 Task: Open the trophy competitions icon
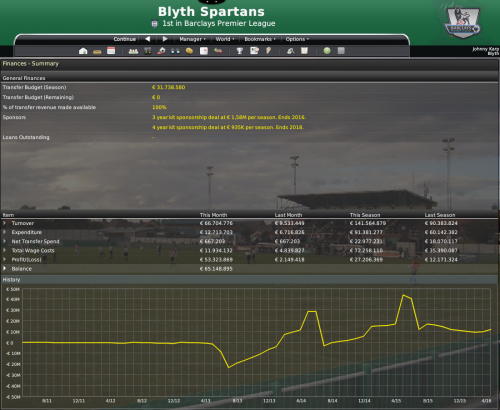pyautogui.click(x=240, y=51)
